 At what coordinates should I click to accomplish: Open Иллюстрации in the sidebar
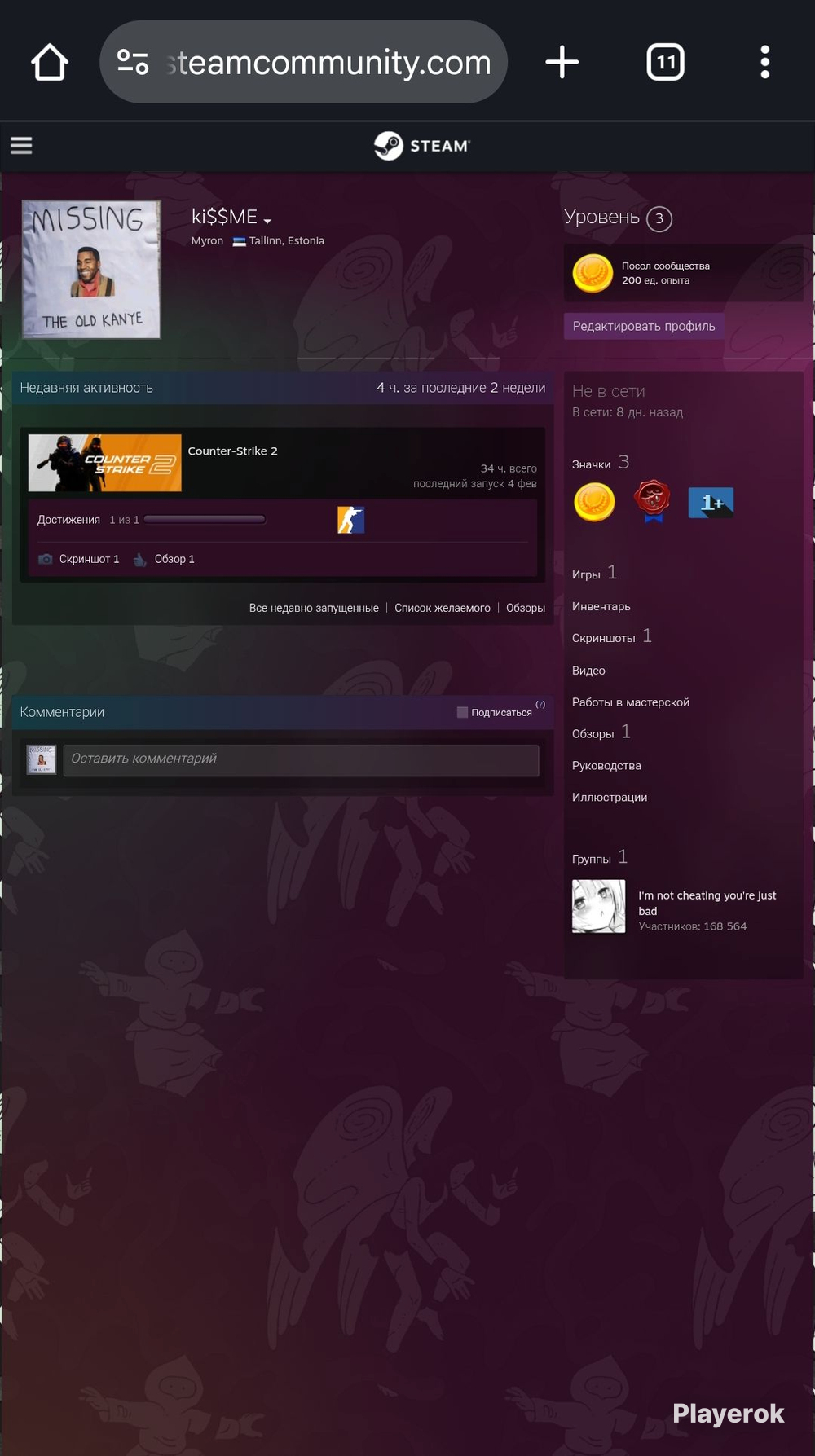[x=610, y=798]
